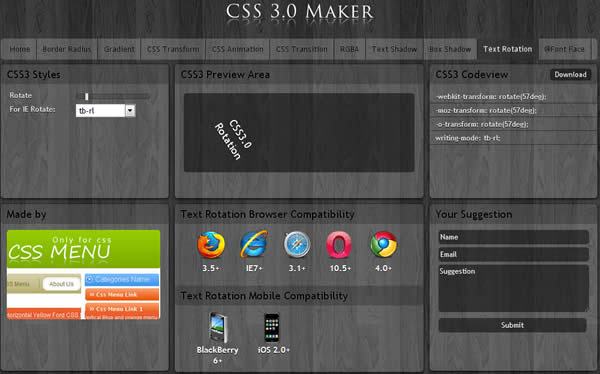
Task: Open the For IE Rotate dropdown
Action: pyautogui.click(x=106, y=111)
